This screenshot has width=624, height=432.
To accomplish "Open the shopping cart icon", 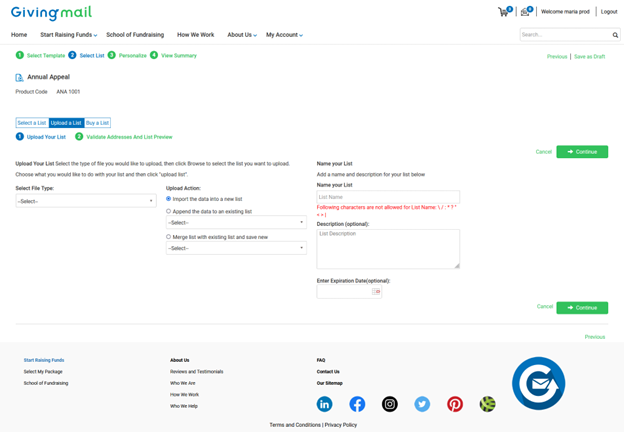I will (x=504, y=12).
